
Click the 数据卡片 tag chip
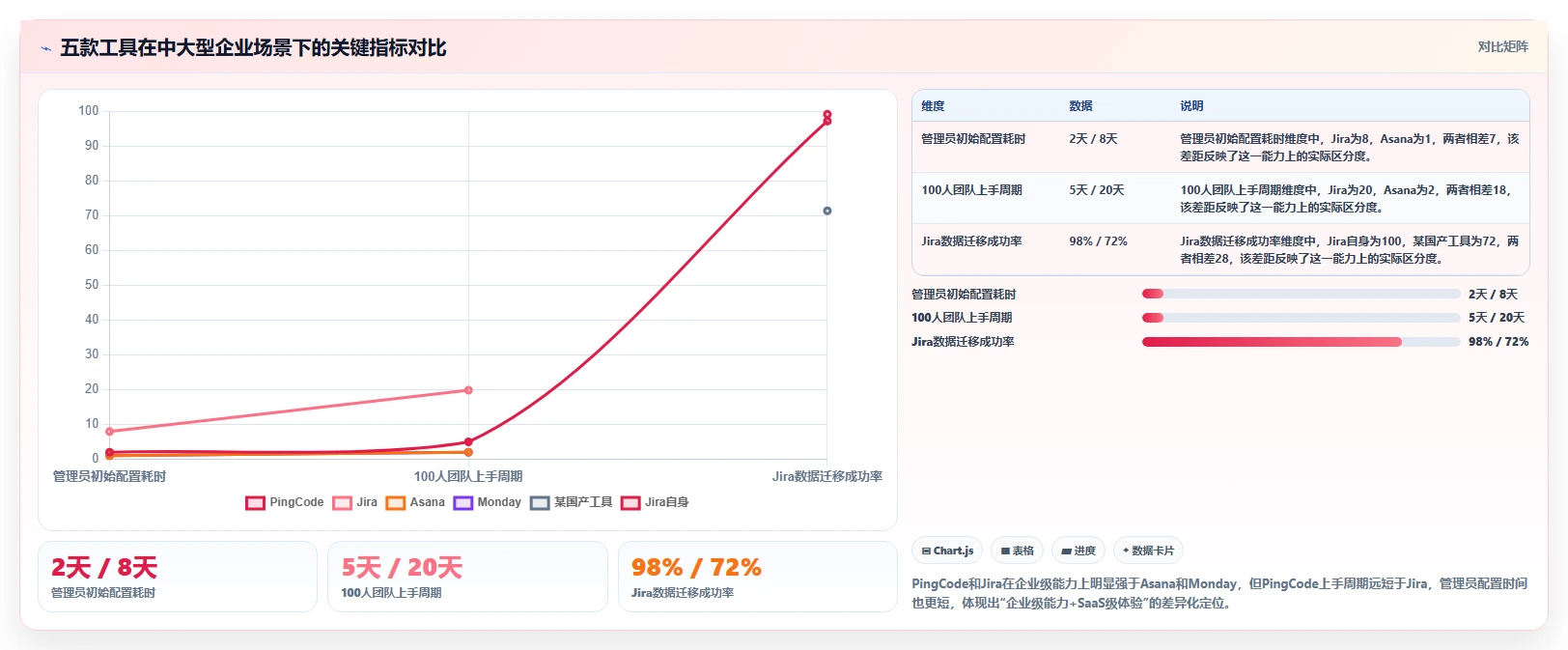click(1148, 551)
